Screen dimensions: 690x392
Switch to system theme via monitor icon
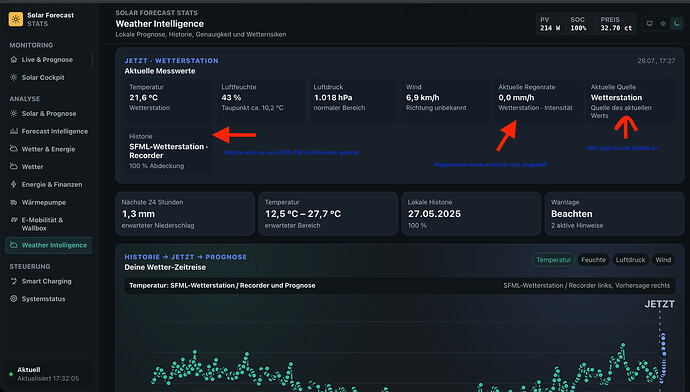(650, 24)
